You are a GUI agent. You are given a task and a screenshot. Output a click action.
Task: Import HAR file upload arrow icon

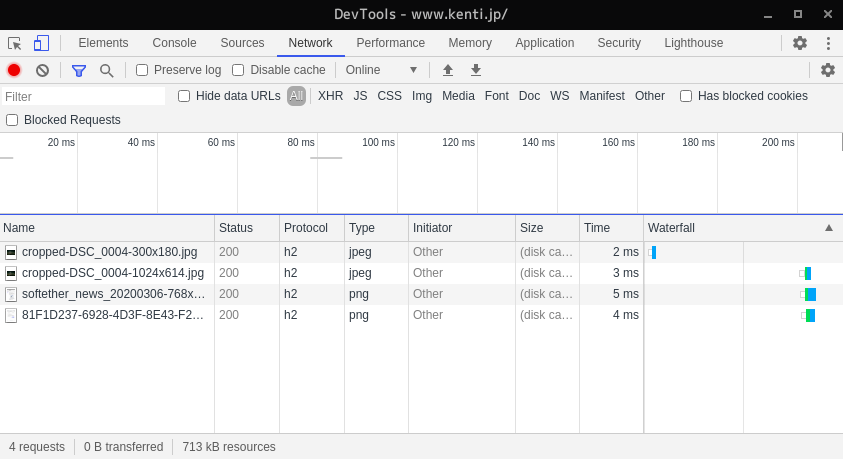[448, 70]
